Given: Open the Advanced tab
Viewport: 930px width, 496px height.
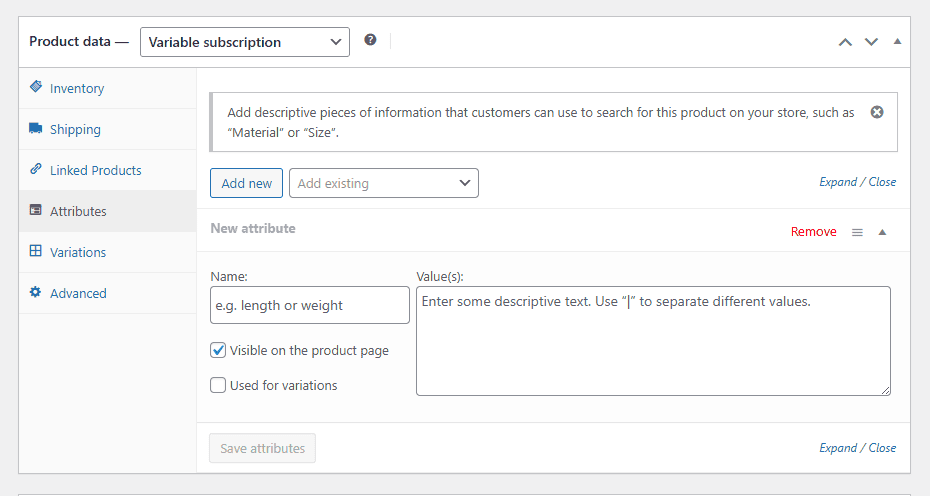Looking at the screenshot, I should click(107, 293).
